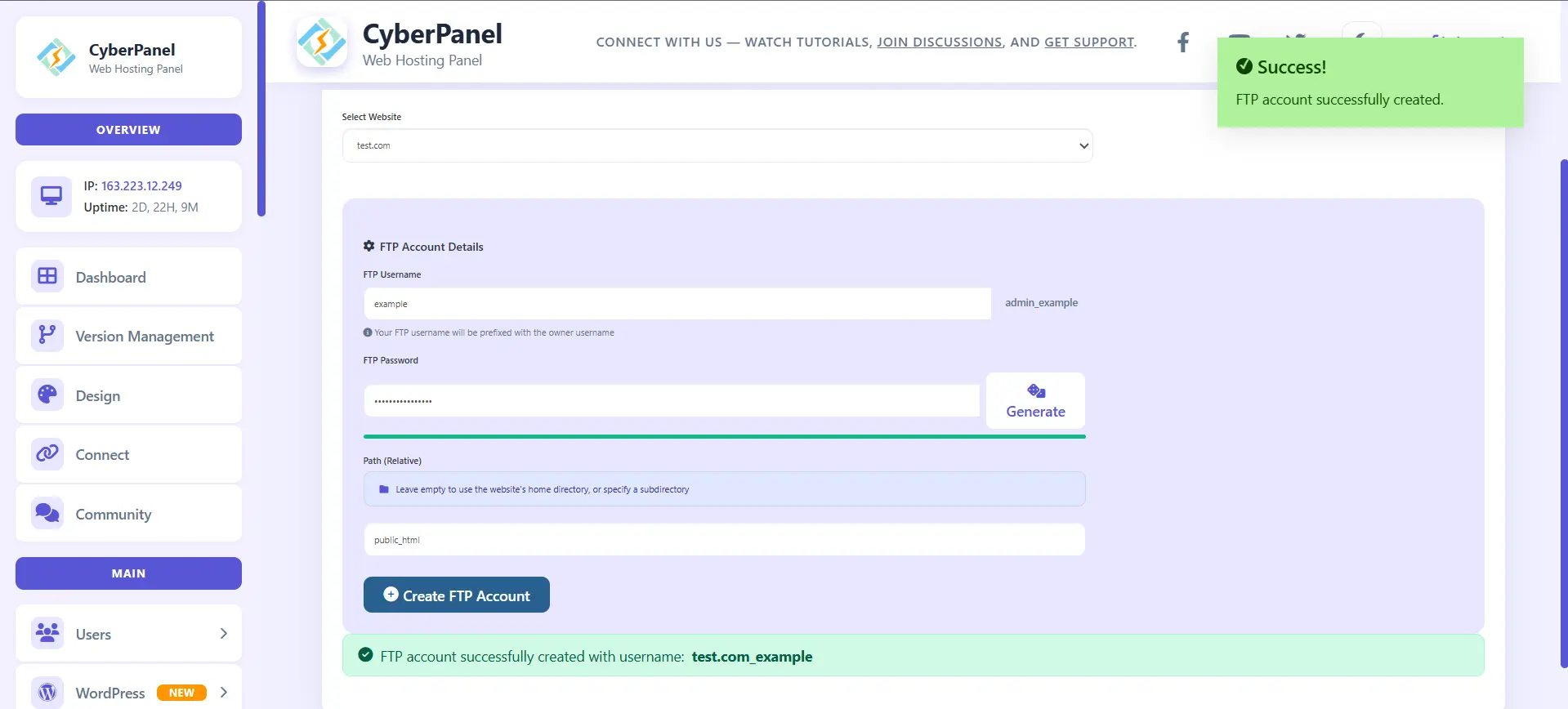Click the server monitor icon beside IP
This screenshot has width=1568, height=709.
click(x=51, y=196)
